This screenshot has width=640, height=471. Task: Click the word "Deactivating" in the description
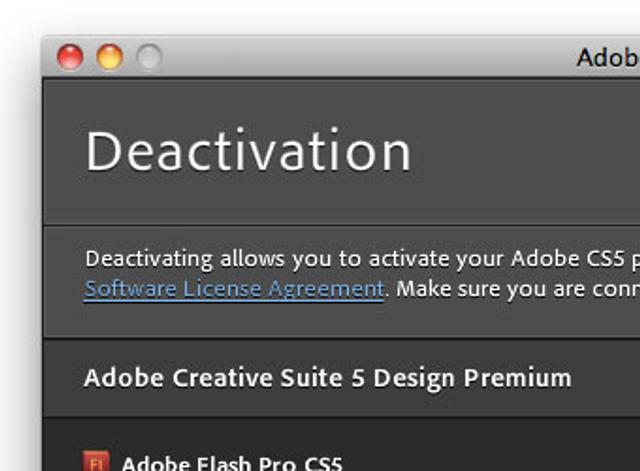149,259
